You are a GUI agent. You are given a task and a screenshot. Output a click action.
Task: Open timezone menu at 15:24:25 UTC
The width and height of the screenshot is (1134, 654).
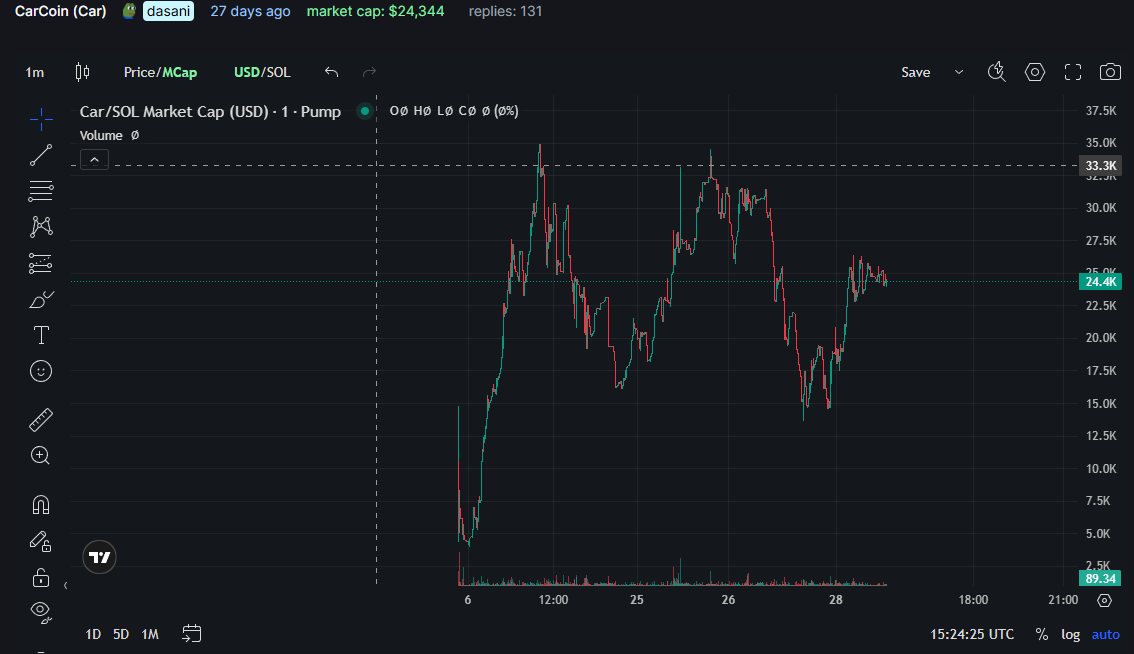point(972,634)
